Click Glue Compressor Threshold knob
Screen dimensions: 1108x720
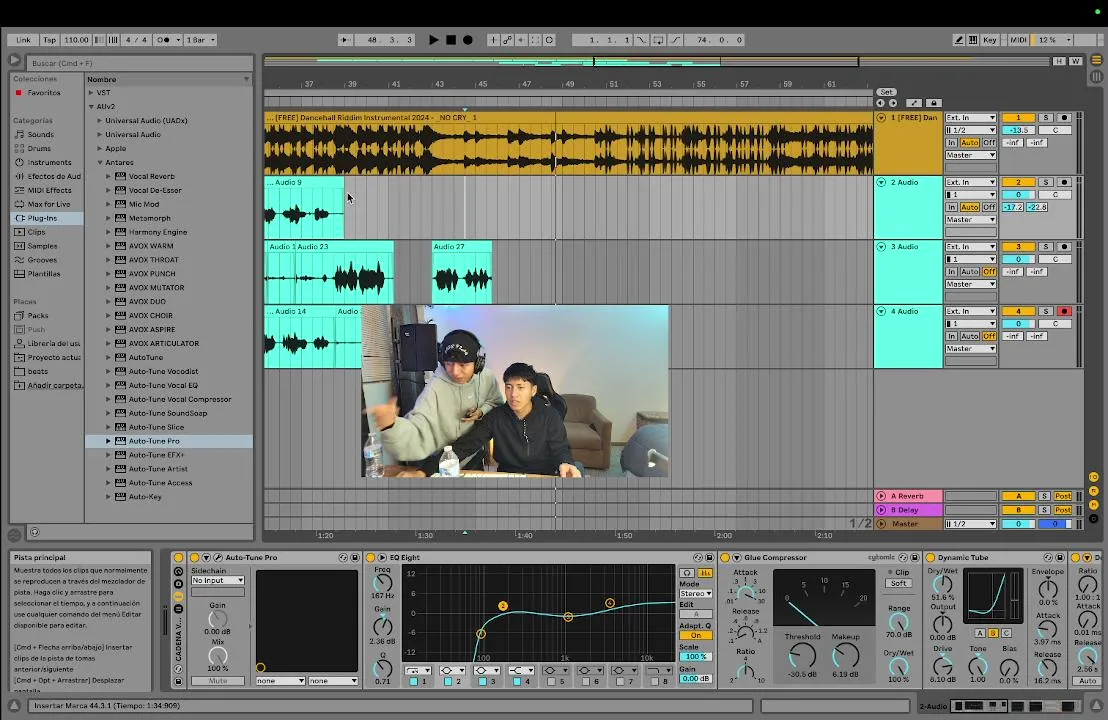[x=802, y=656]
